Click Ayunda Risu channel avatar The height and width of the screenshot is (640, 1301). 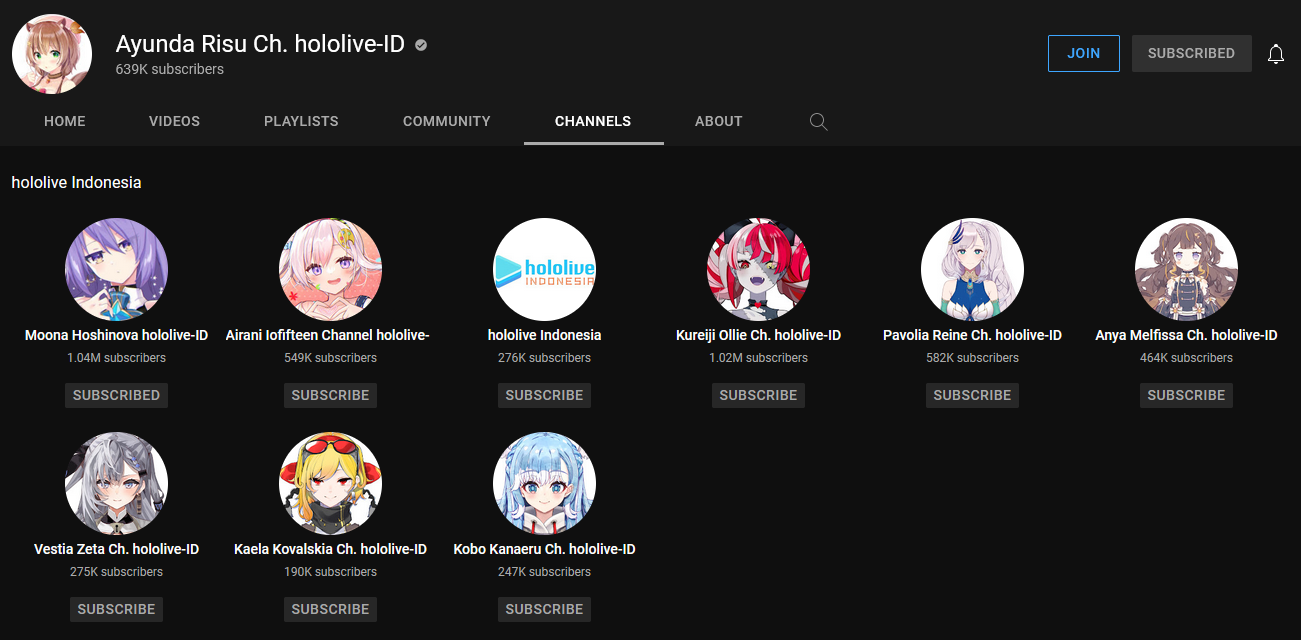click(x=52, y=54)
